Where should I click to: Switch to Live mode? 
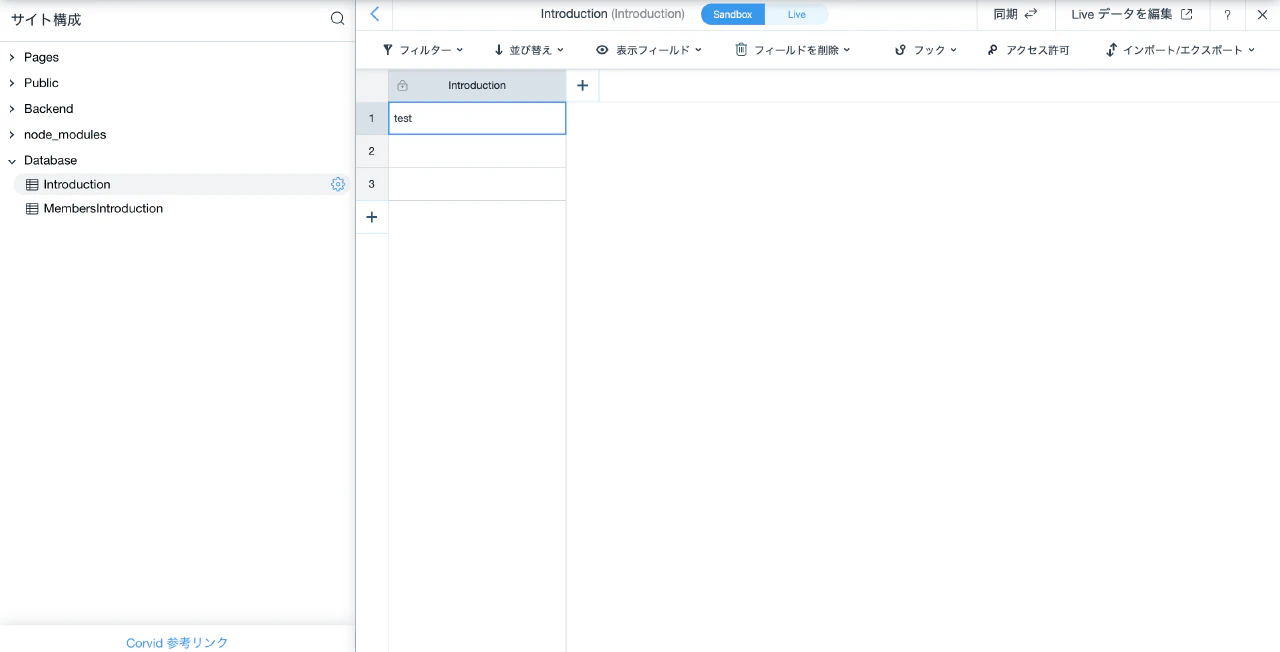pos(796,15)
